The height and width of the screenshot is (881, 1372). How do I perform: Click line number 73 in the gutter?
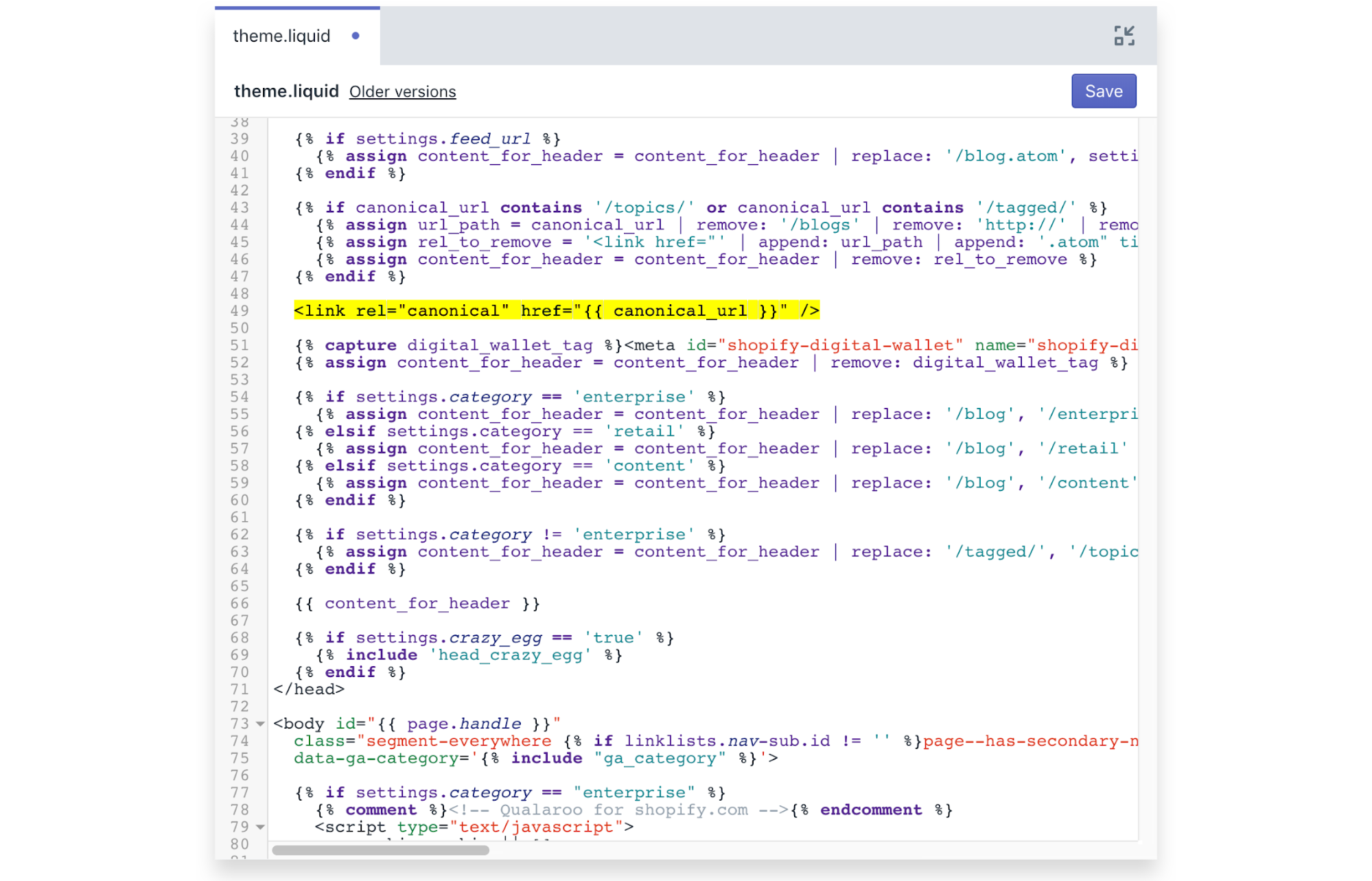(240, 724)
